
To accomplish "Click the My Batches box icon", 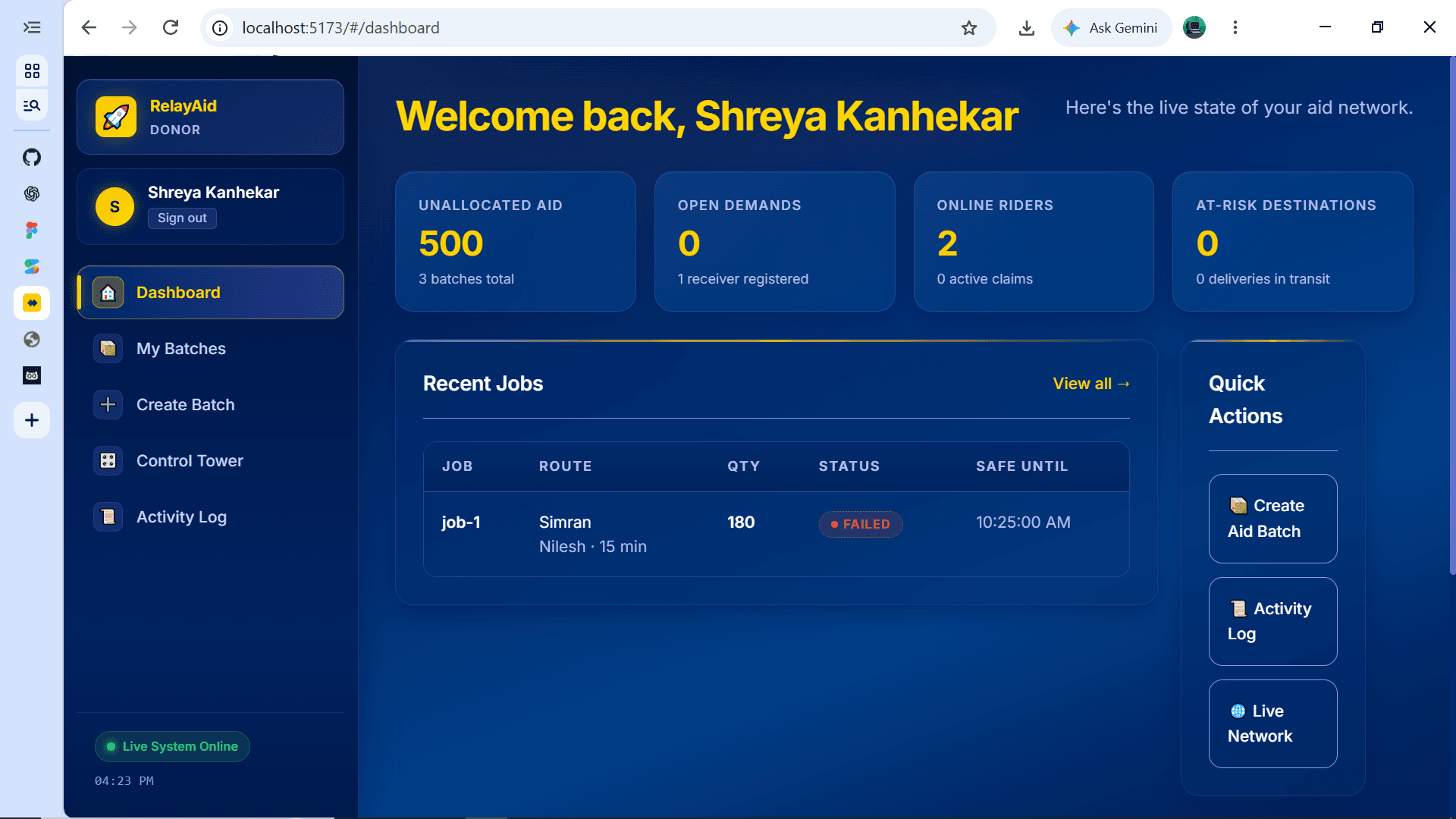I will click(108, 349).
